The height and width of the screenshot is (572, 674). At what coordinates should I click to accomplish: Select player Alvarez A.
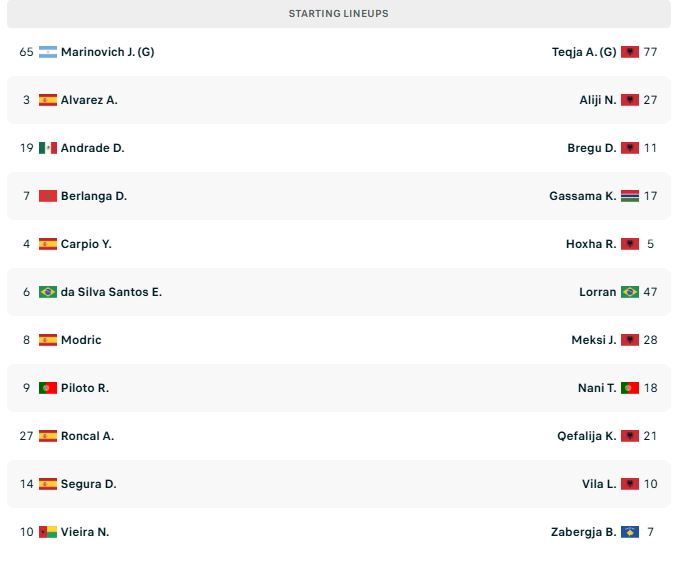click(x=89, y=100)
